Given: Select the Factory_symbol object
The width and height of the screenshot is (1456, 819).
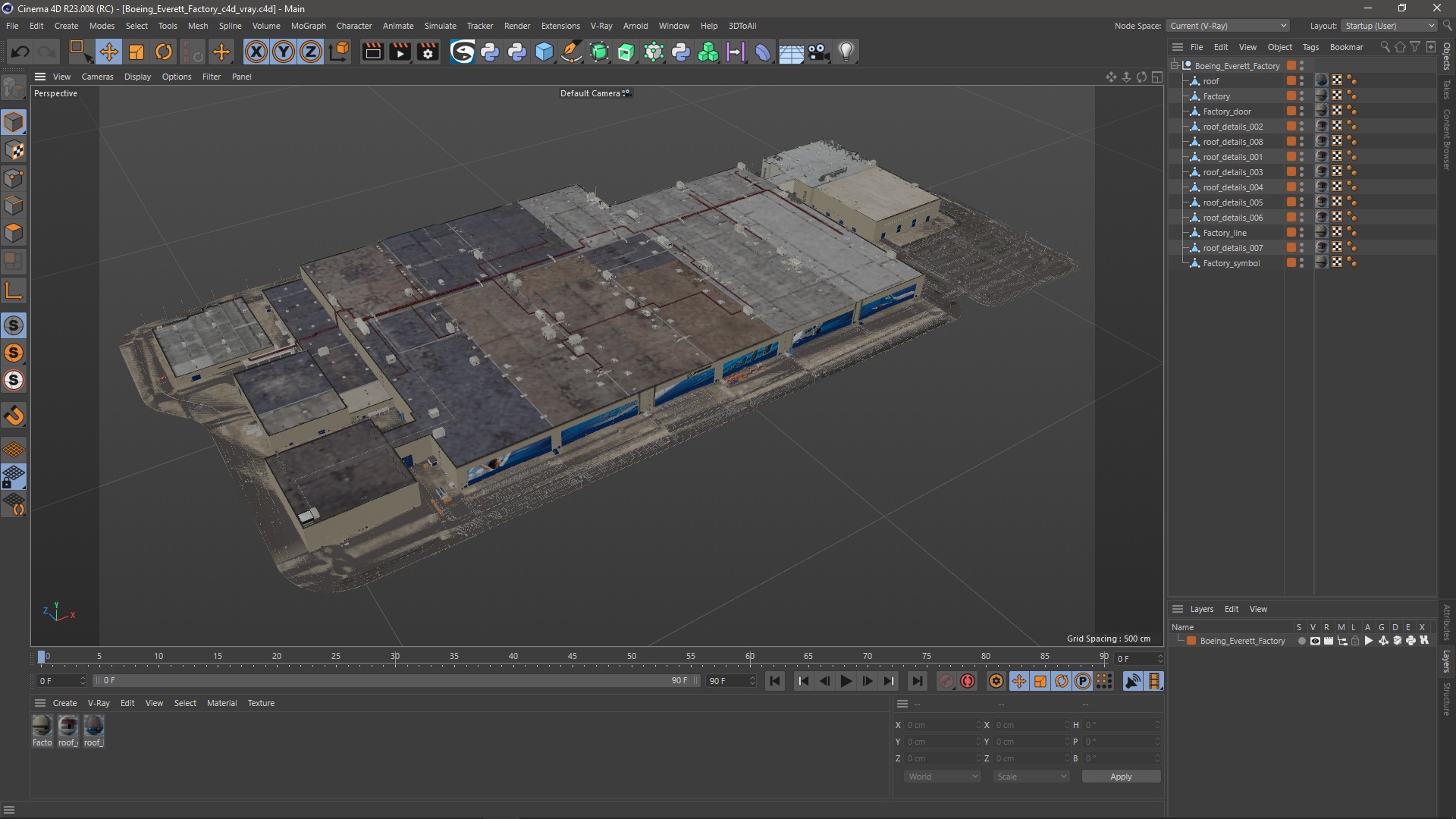Looking at the screenshot, I should 1232,263.
